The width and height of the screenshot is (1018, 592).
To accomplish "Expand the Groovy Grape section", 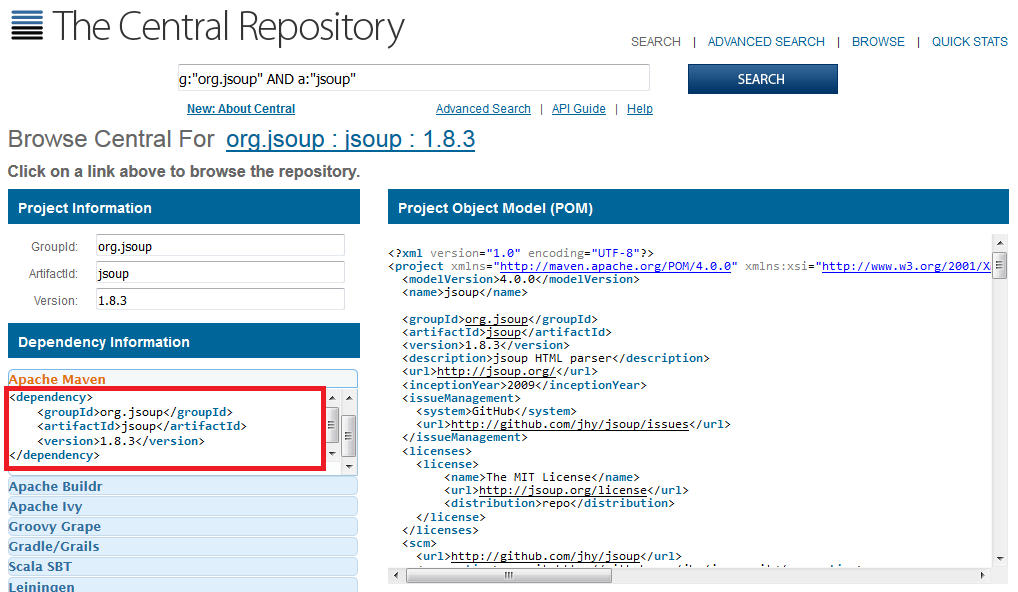I will tap(55, 527).
